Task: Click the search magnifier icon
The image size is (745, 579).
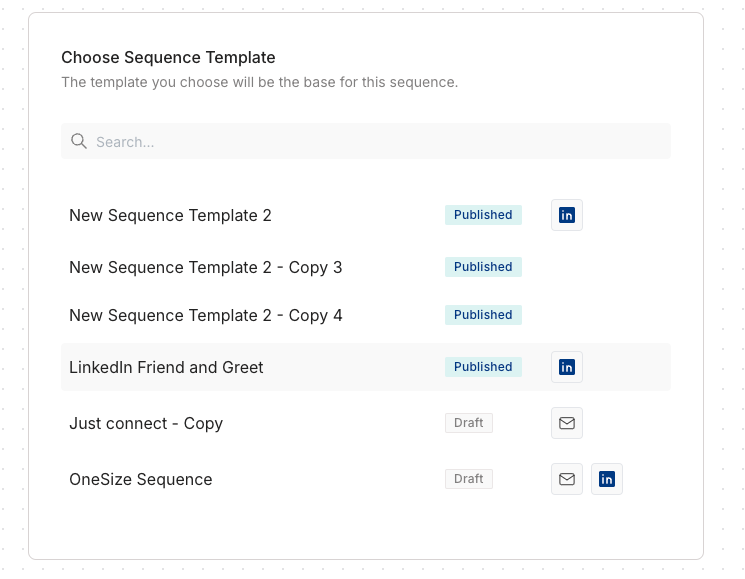Action: [79, 142]
